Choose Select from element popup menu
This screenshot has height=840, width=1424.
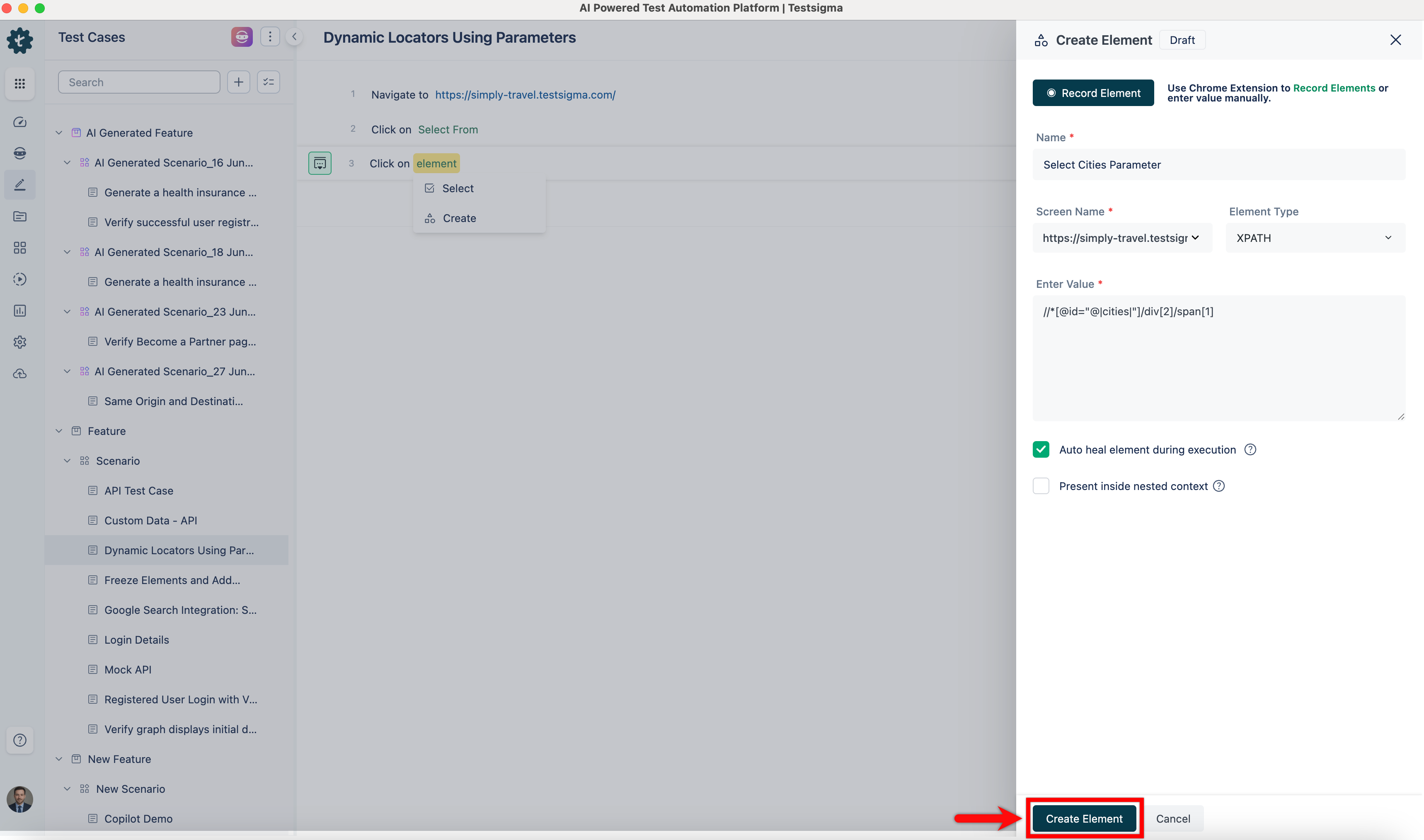[x=458, y=188]
